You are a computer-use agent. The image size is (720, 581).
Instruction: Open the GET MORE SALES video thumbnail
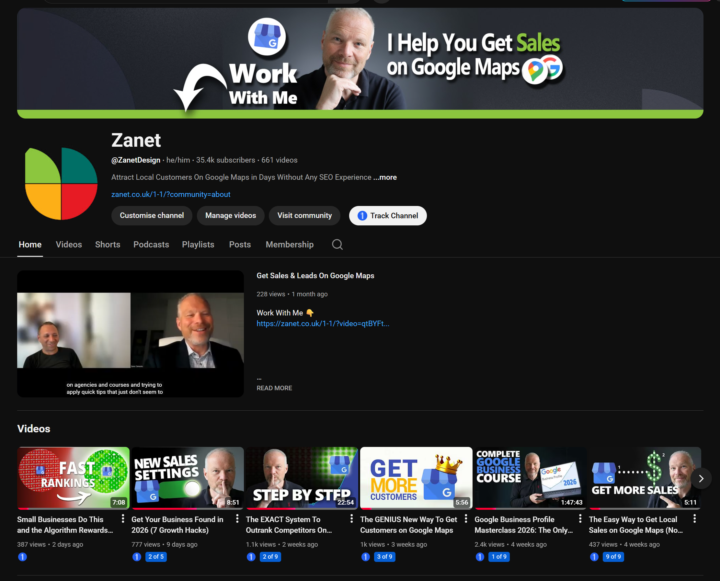(645, 478)
